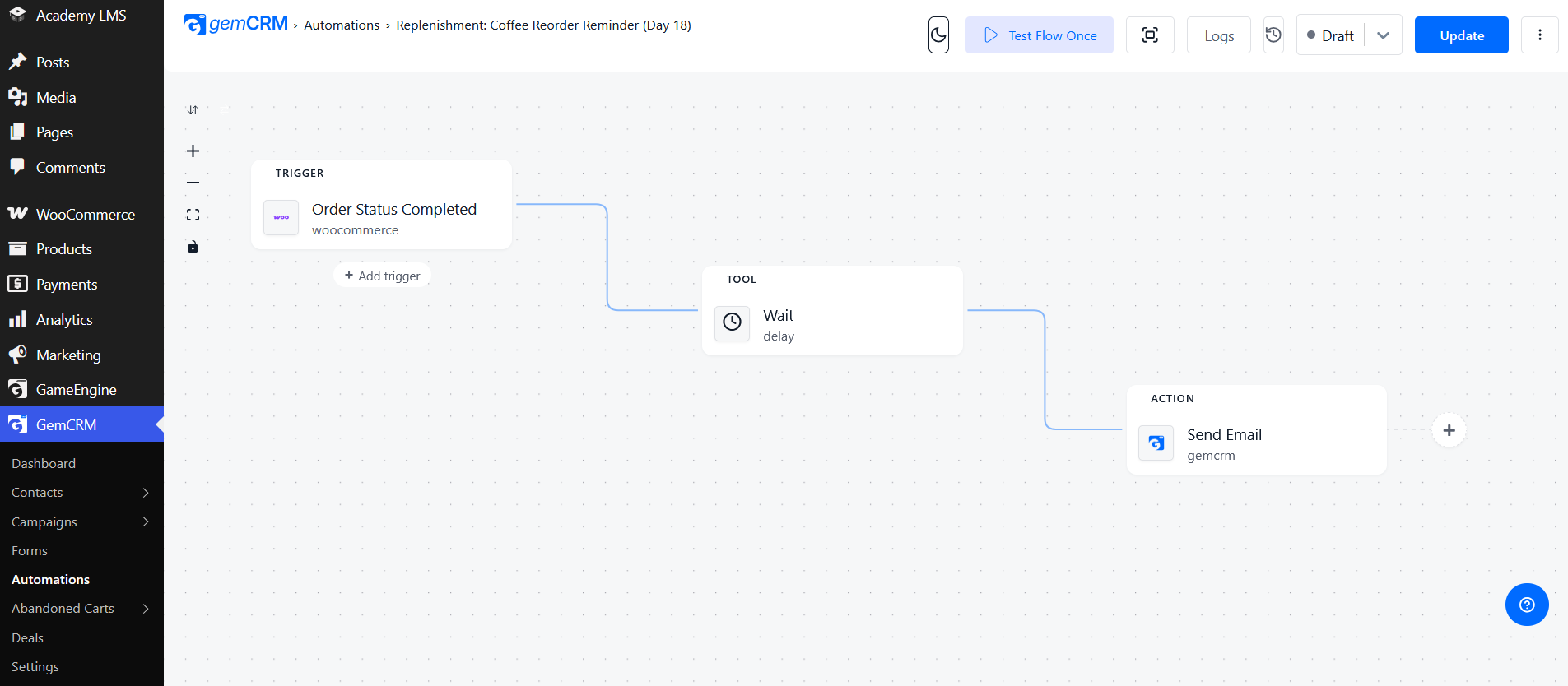Screen dimensions: 1568x686
Task: Add a new step after Send Email
Action: (x=1449, y=430)
